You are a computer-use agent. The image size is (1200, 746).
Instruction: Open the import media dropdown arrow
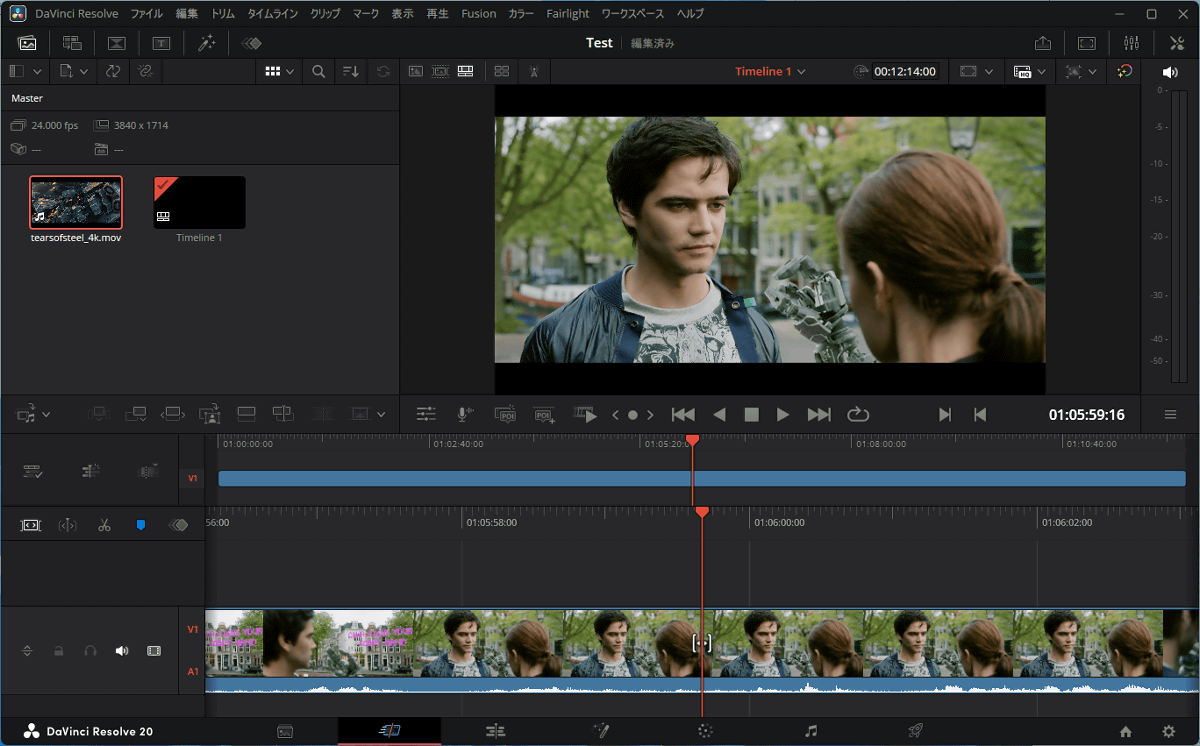[x=84, y=72]
